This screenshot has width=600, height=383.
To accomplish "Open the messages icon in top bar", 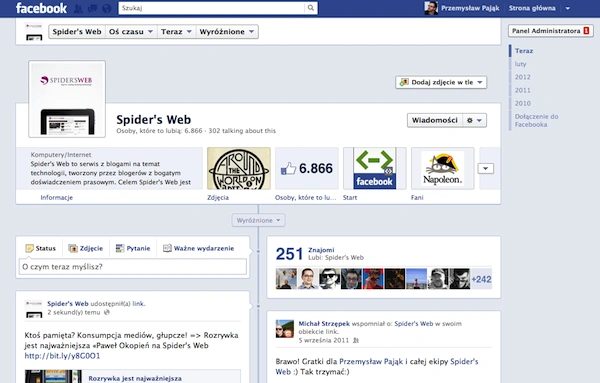I will click(x=92, y=8).
